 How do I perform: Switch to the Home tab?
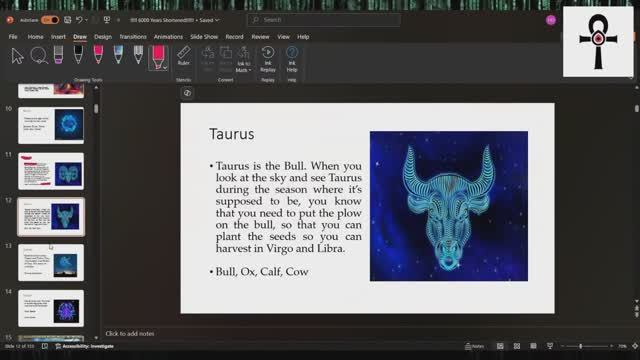coord(36,37)
